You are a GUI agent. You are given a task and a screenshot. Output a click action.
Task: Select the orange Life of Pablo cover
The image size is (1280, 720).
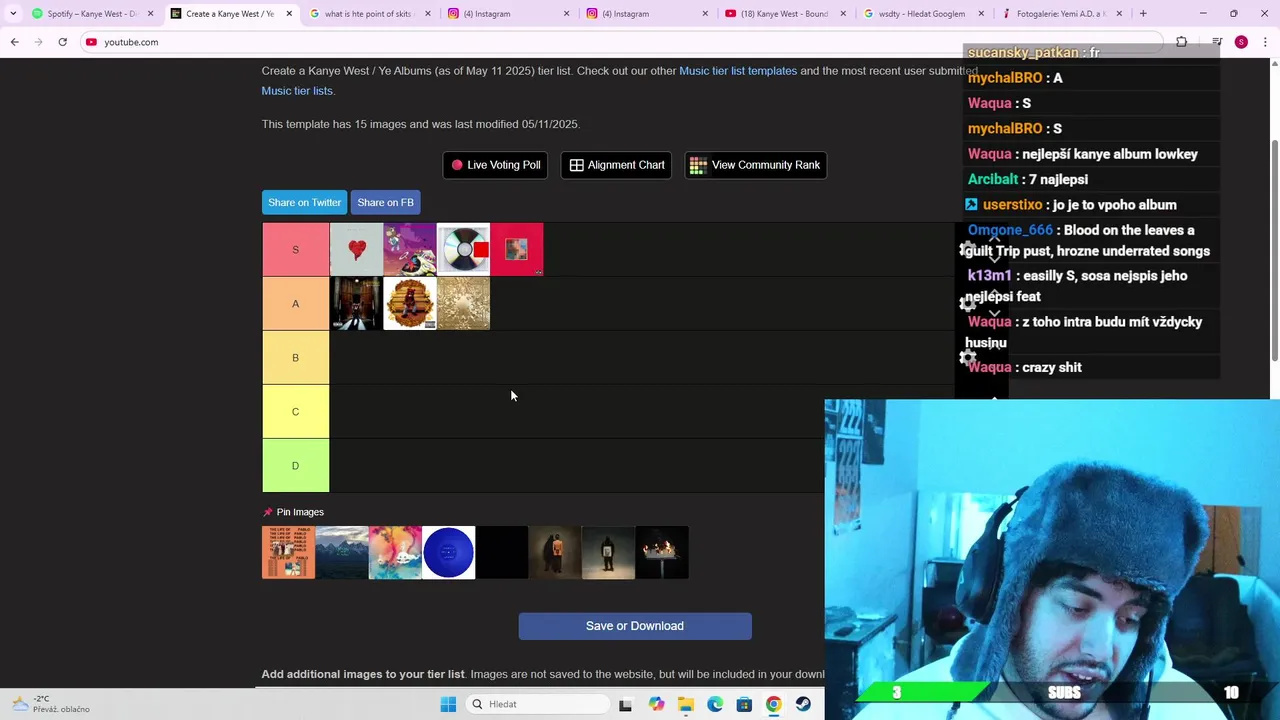pos(288,552)
